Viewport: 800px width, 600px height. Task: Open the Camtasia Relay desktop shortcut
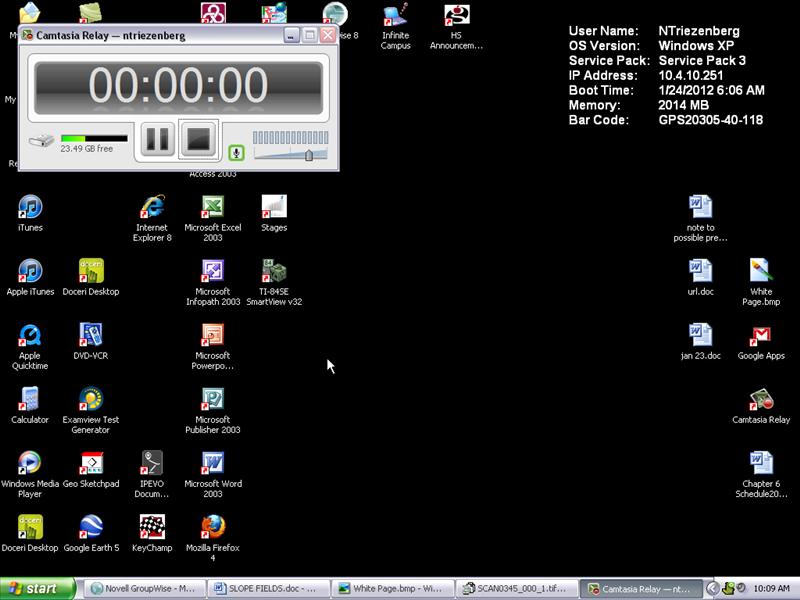(761, 406)
